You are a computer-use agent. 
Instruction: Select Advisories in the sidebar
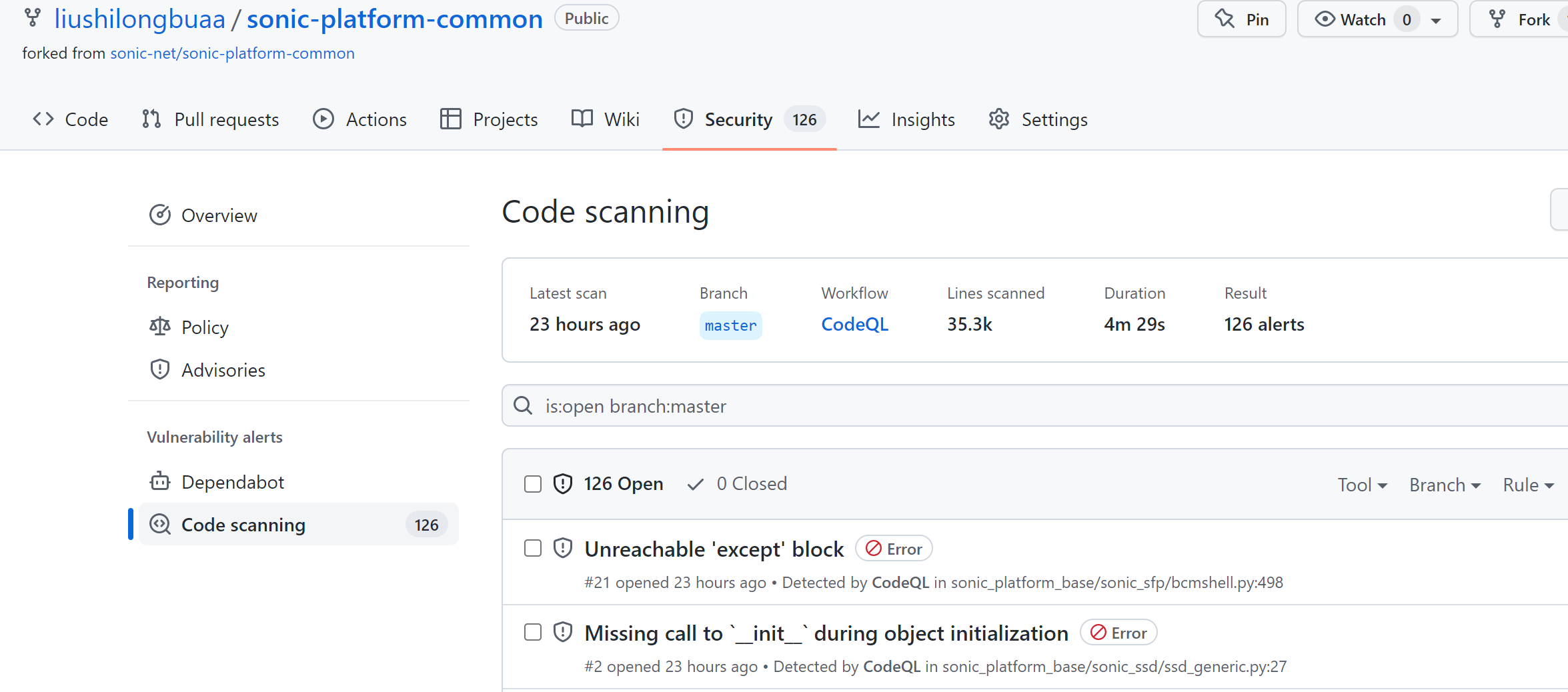pyautogui.click(x=298, y=369)
